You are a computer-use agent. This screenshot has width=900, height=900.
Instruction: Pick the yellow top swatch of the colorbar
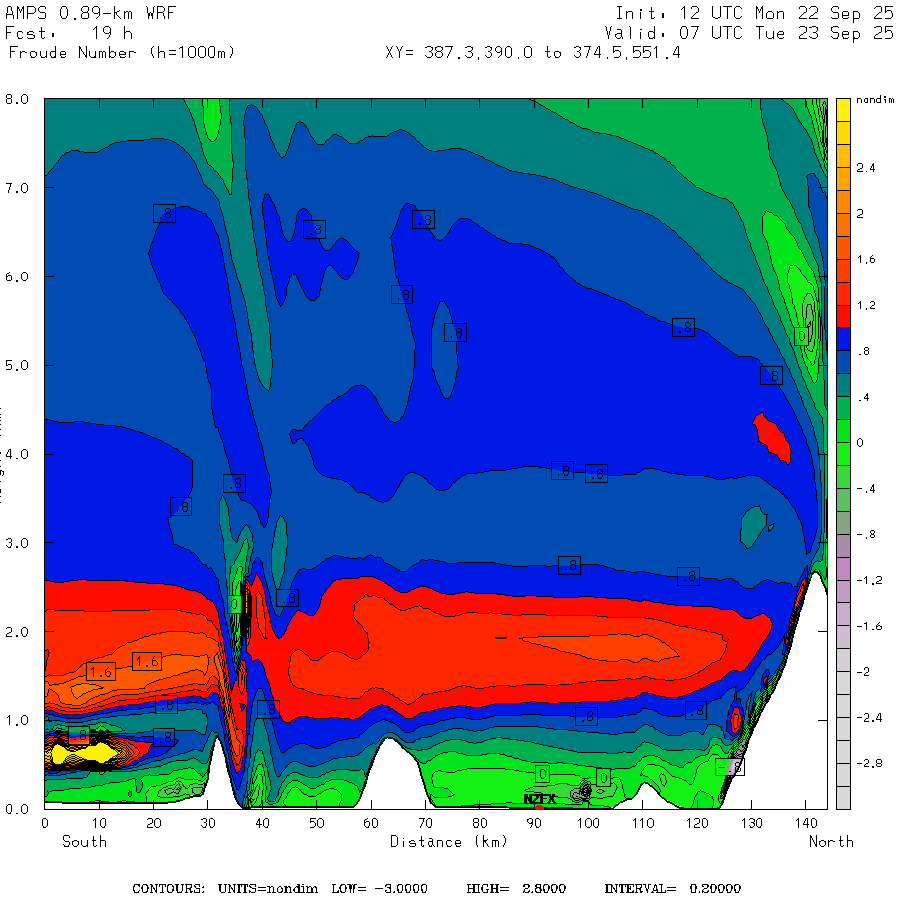[x=843, y=110]
